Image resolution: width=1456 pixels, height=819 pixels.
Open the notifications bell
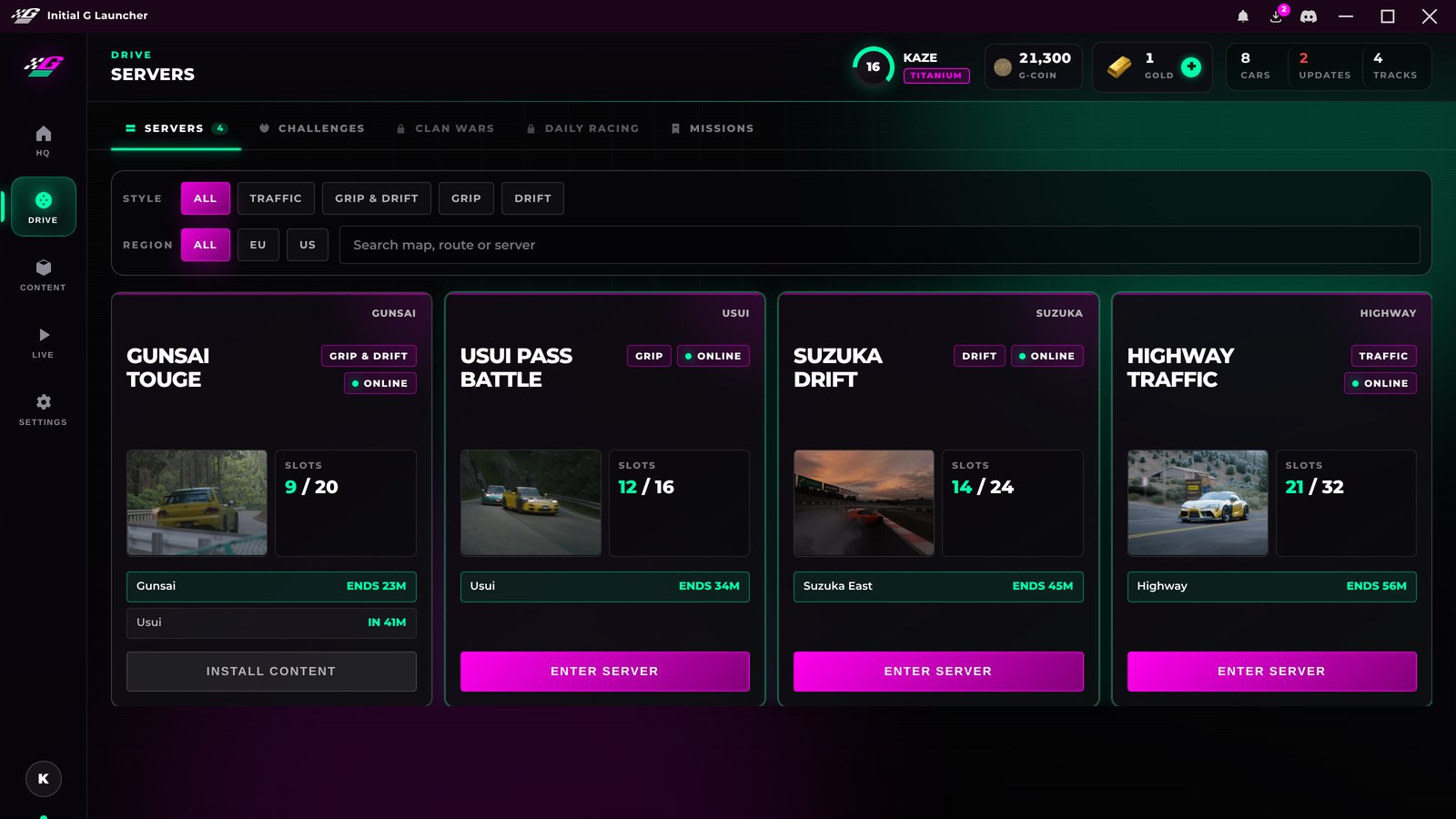(1243, 16)
